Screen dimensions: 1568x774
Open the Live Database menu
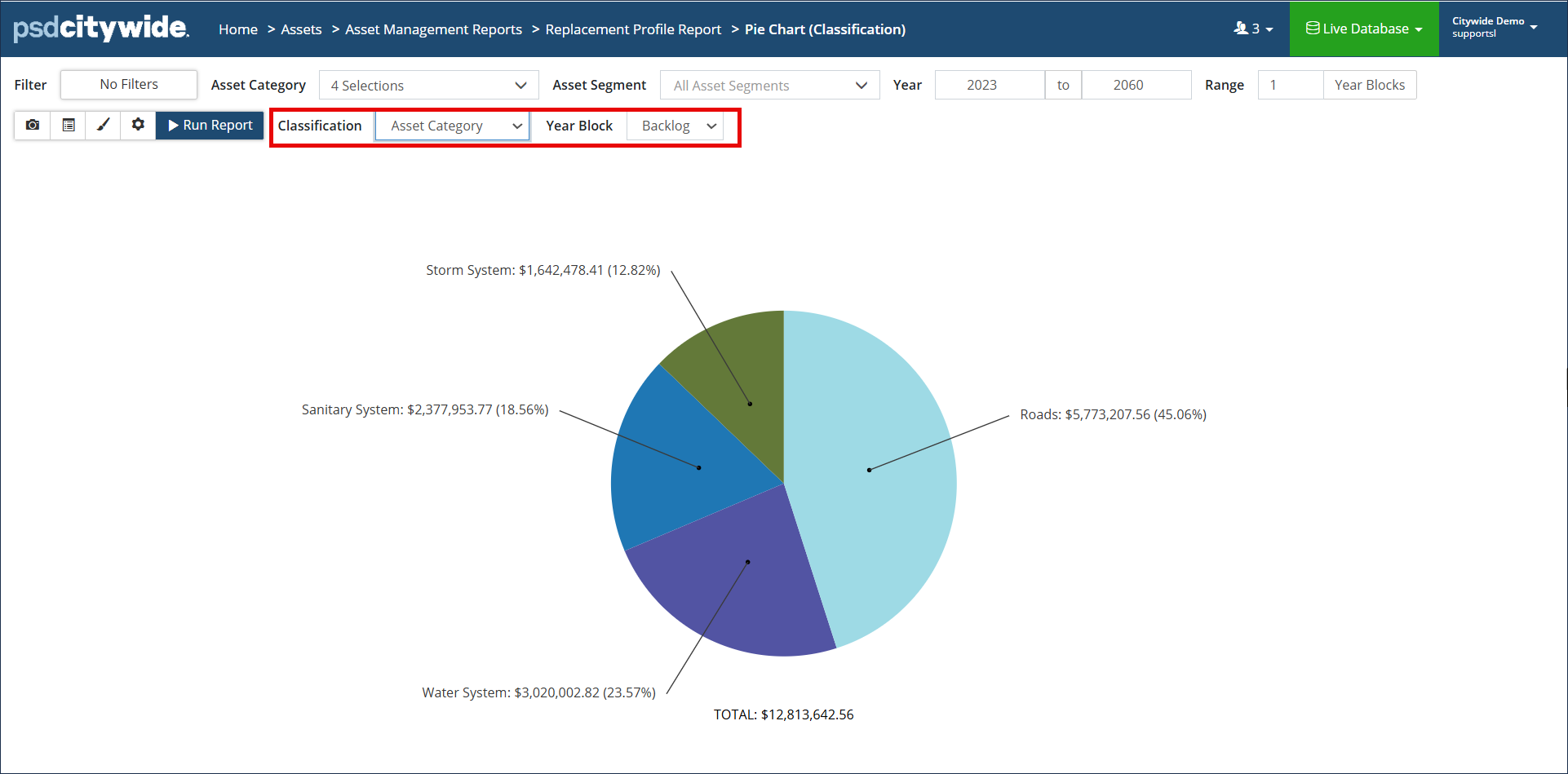point(1364,29)
